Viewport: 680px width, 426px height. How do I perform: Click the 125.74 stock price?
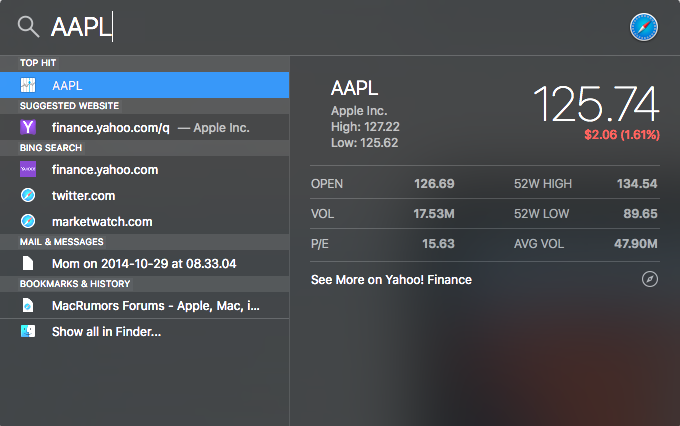coord(596,104)
